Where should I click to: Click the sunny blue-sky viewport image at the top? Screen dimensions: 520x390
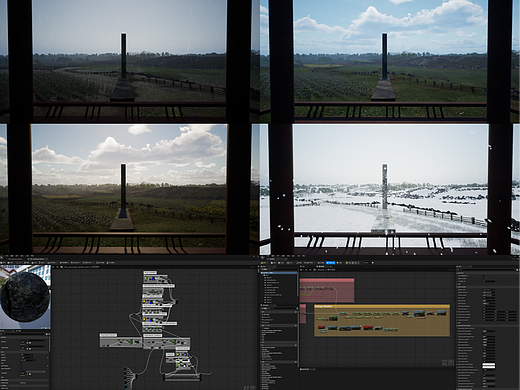[390, 61]
